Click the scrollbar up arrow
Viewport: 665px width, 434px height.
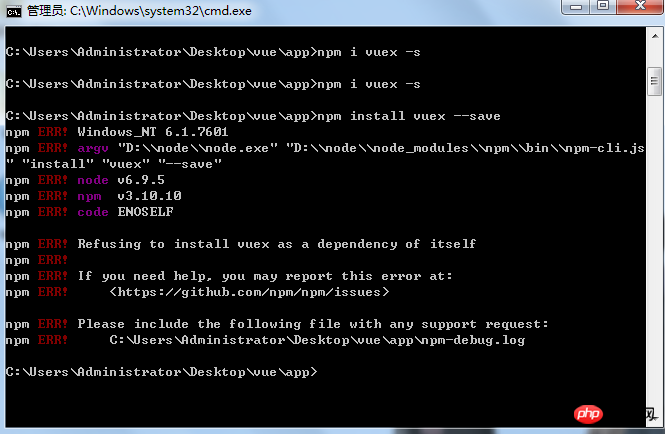pos(655,36)
